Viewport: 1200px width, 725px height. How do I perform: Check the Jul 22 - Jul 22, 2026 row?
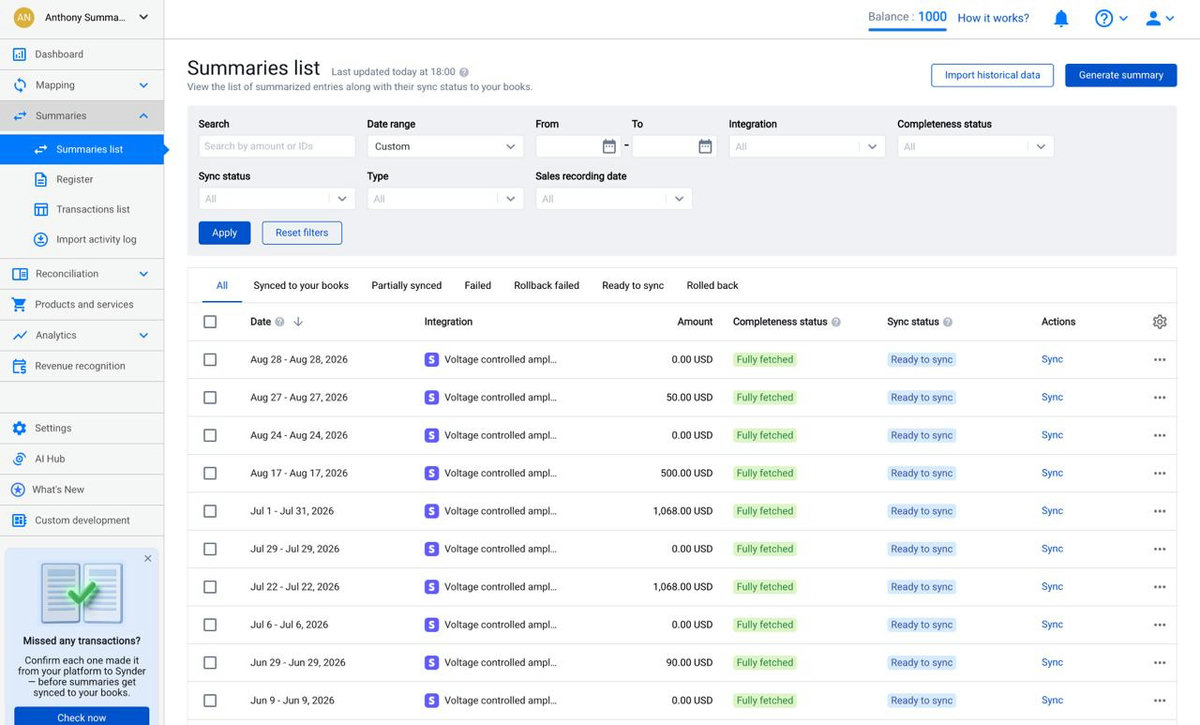click(x=210, y=587)
